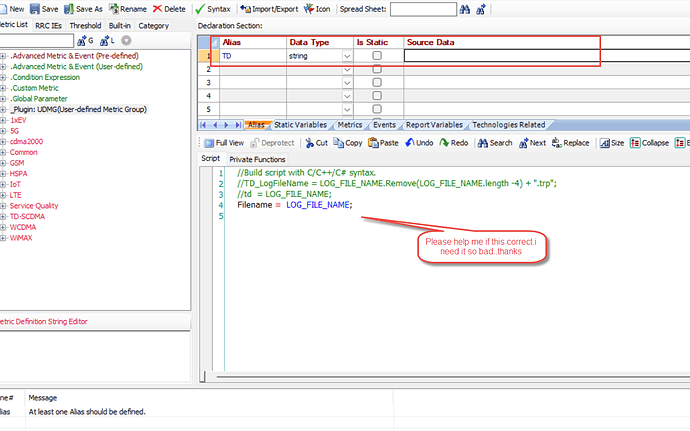Click the Source Data cell for TD

click(547, 56)
